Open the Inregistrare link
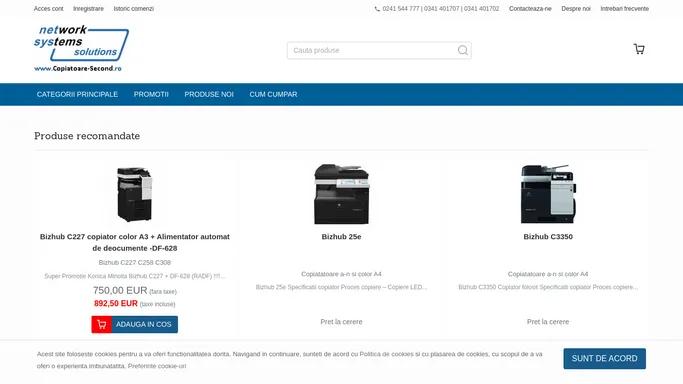Viewport: 683px width, 384px height. (88, 9)
